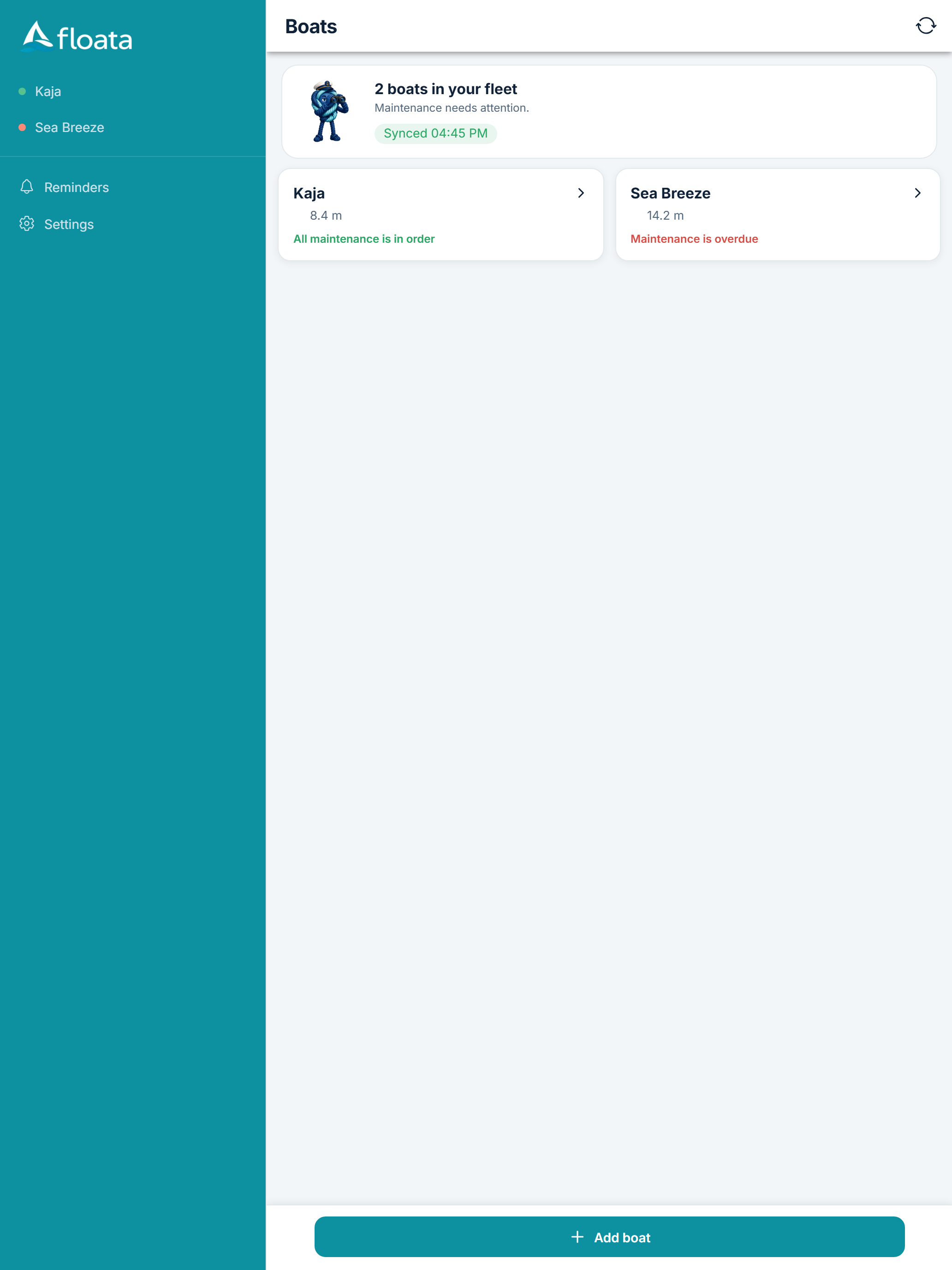The height and width of the screenshot is (1270, 952).
Task: Click the Reminders bell icon
Action: pos(26,186)
